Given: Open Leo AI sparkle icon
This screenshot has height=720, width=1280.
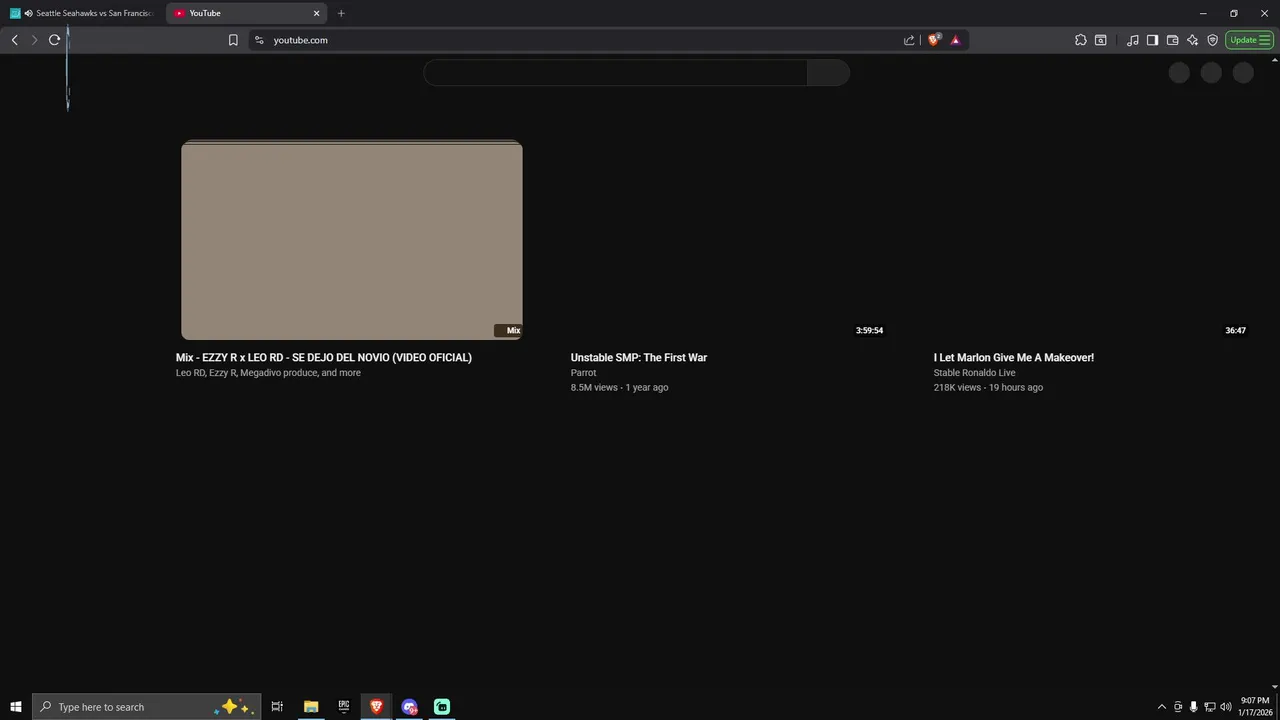Looking at the screenshot, I should point(1192,40).
